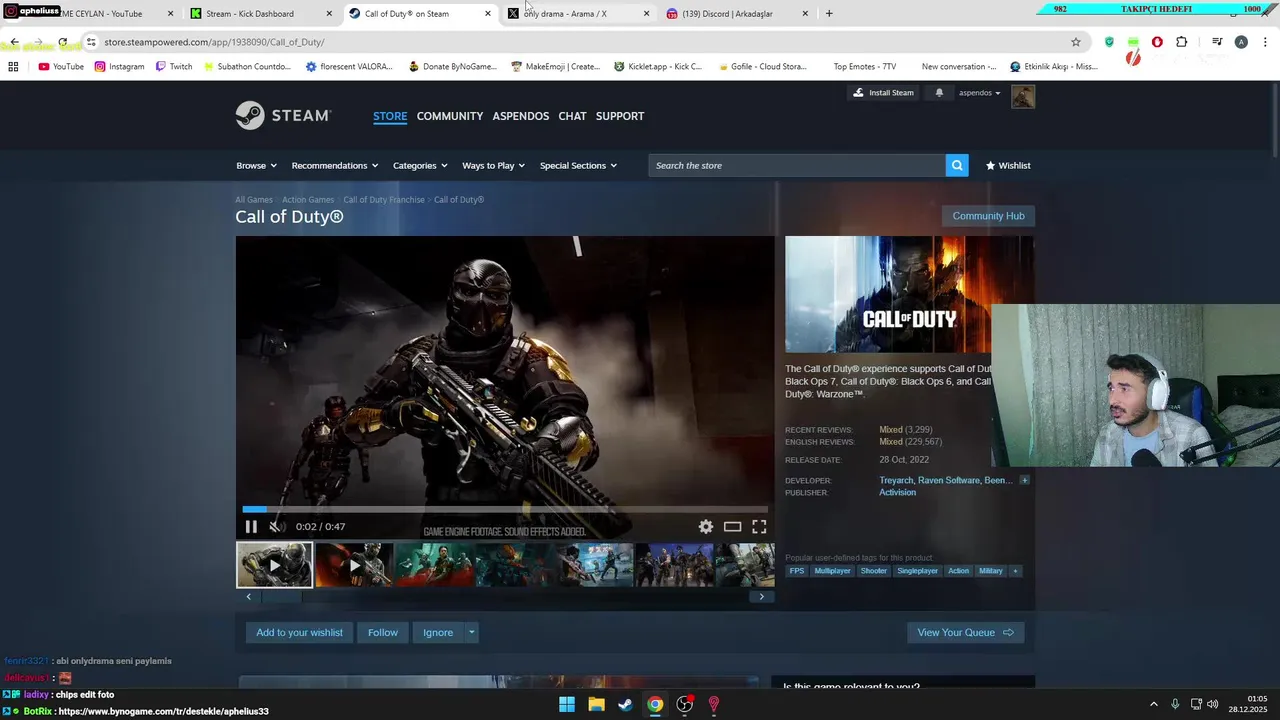Open the Action Games breadcrumb link
This screenshot has width=1280, height=720.
click(x=308, y=200)
